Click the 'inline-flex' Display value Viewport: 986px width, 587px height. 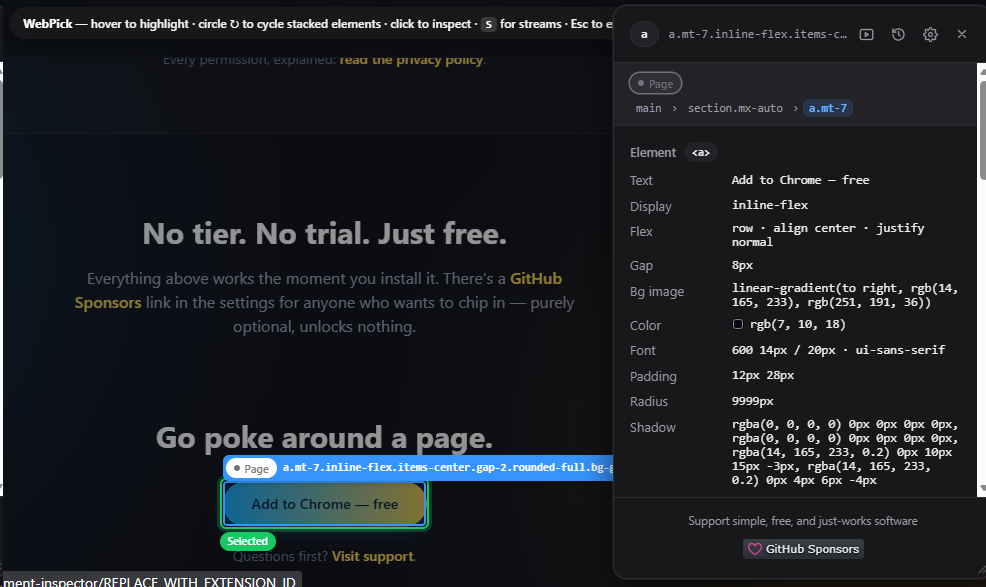(x=770, y=205)
